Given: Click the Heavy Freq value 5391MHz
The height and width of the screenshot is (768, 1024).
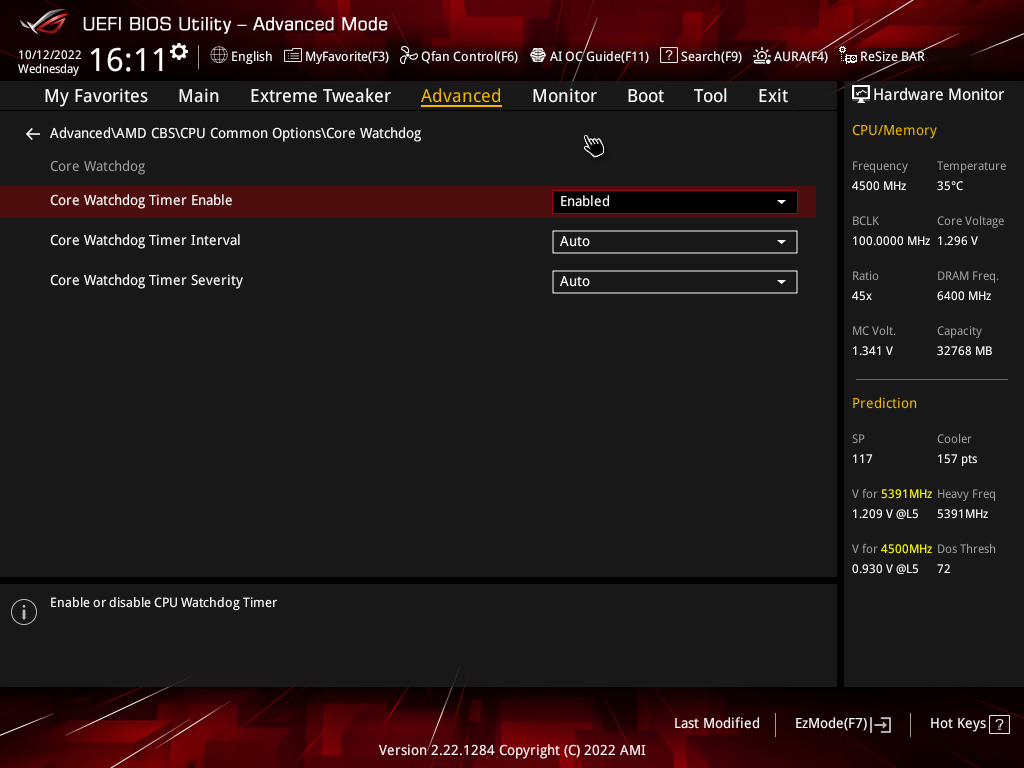Looking at the screenshot, I should (x=962, y=514).
